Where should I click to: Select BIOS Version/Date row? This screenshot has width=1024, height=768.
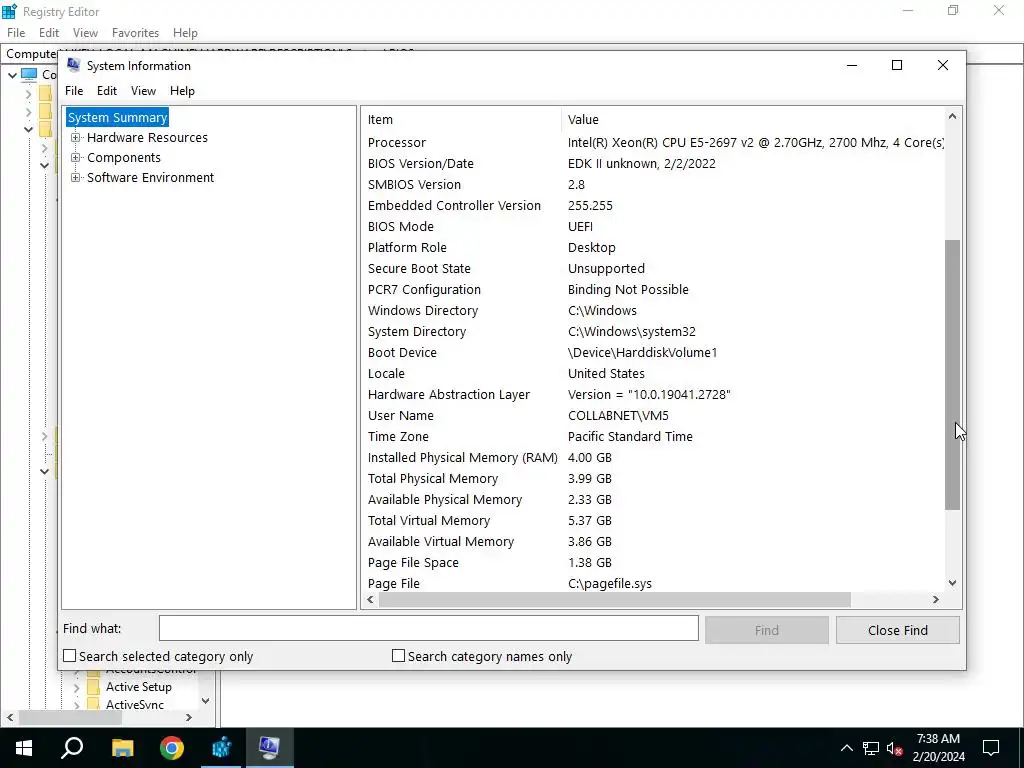pos(653,163)
